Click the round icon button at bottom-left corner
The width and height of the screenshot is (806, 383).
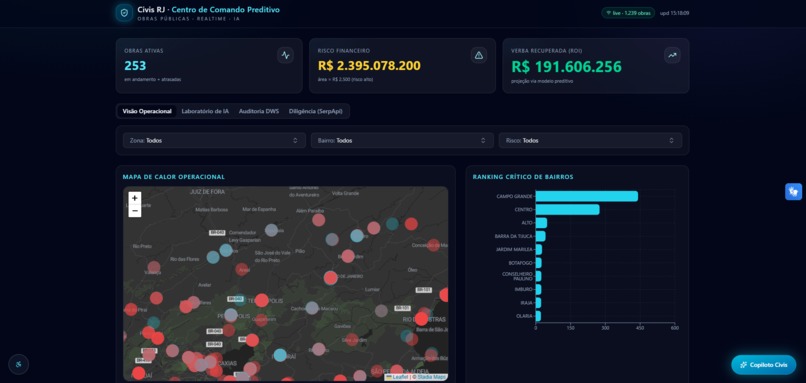pos(19,364)
